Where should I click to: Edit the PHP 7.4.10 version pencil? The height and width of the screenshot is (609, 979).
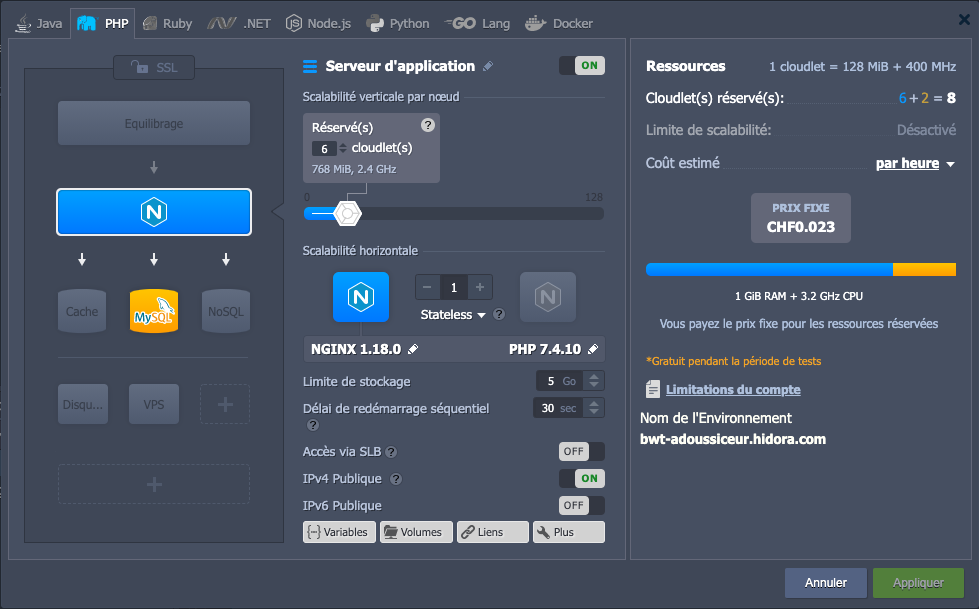tap(593, 349)
